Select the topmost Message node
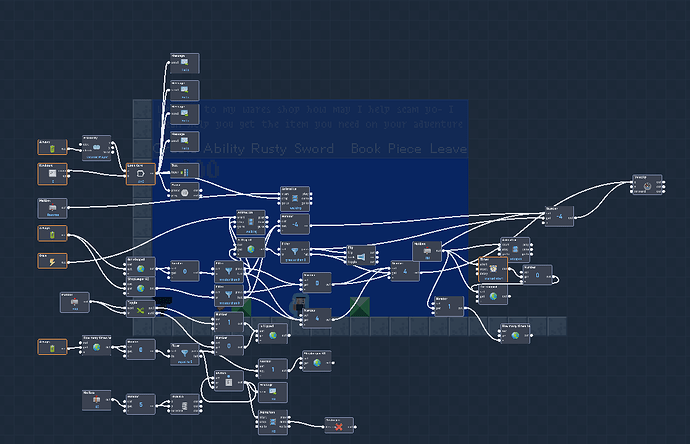The height and width of the screenshot is (444, 690). point(184,63)
